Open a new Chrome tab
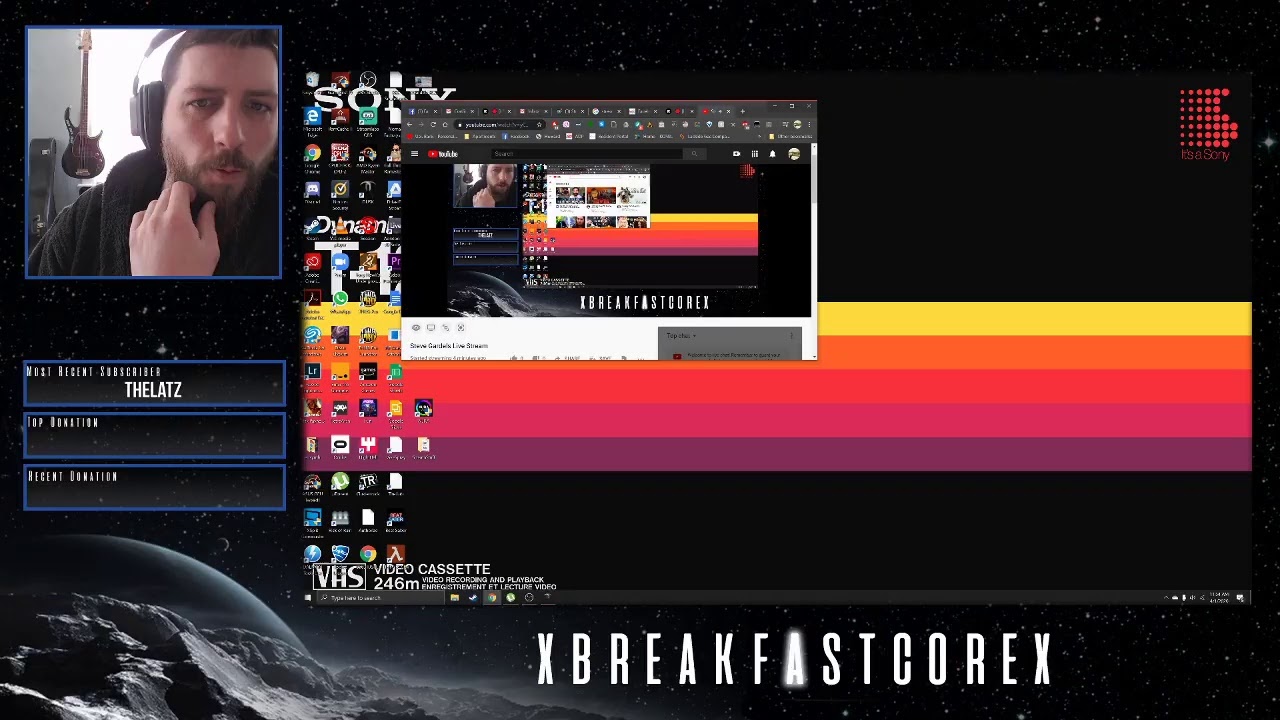This screenshot has width=1280, height=720. (x=742, y=111)
